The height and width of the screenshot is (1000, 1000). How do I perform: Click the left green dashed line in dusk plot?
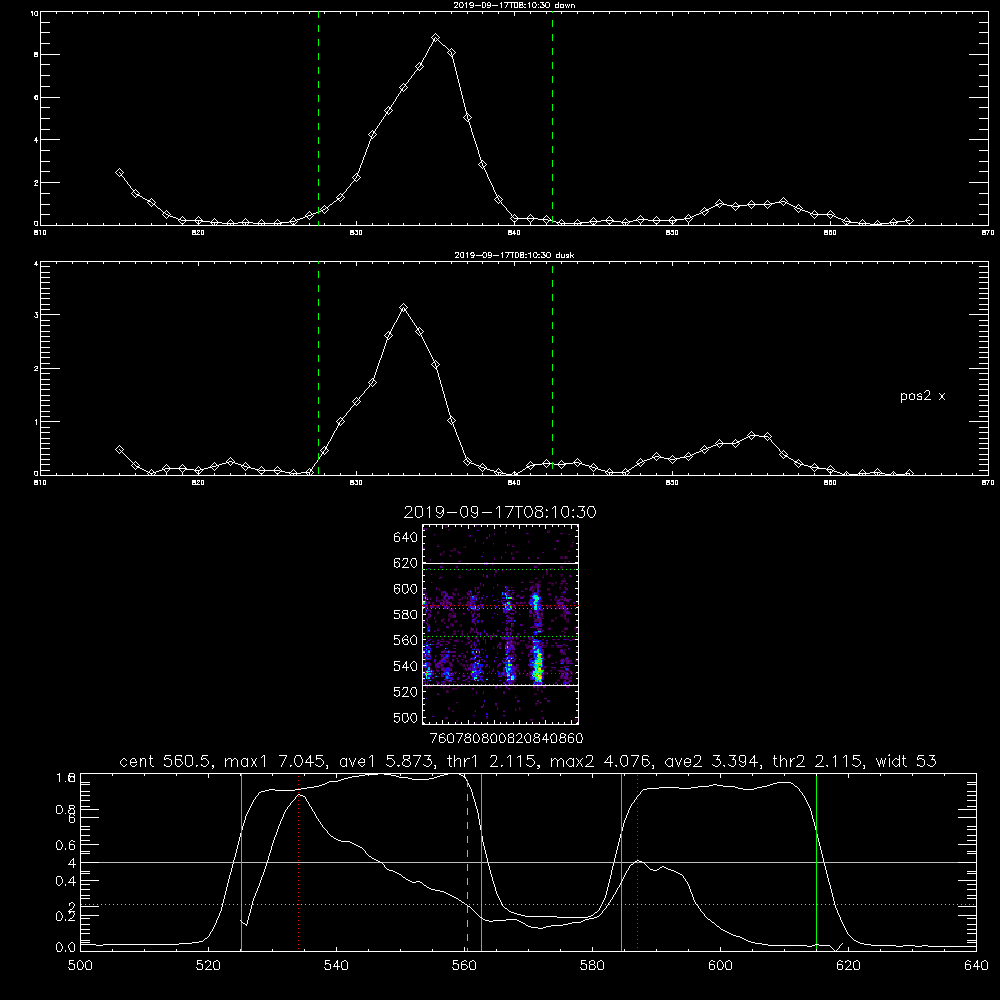point(318,369)
